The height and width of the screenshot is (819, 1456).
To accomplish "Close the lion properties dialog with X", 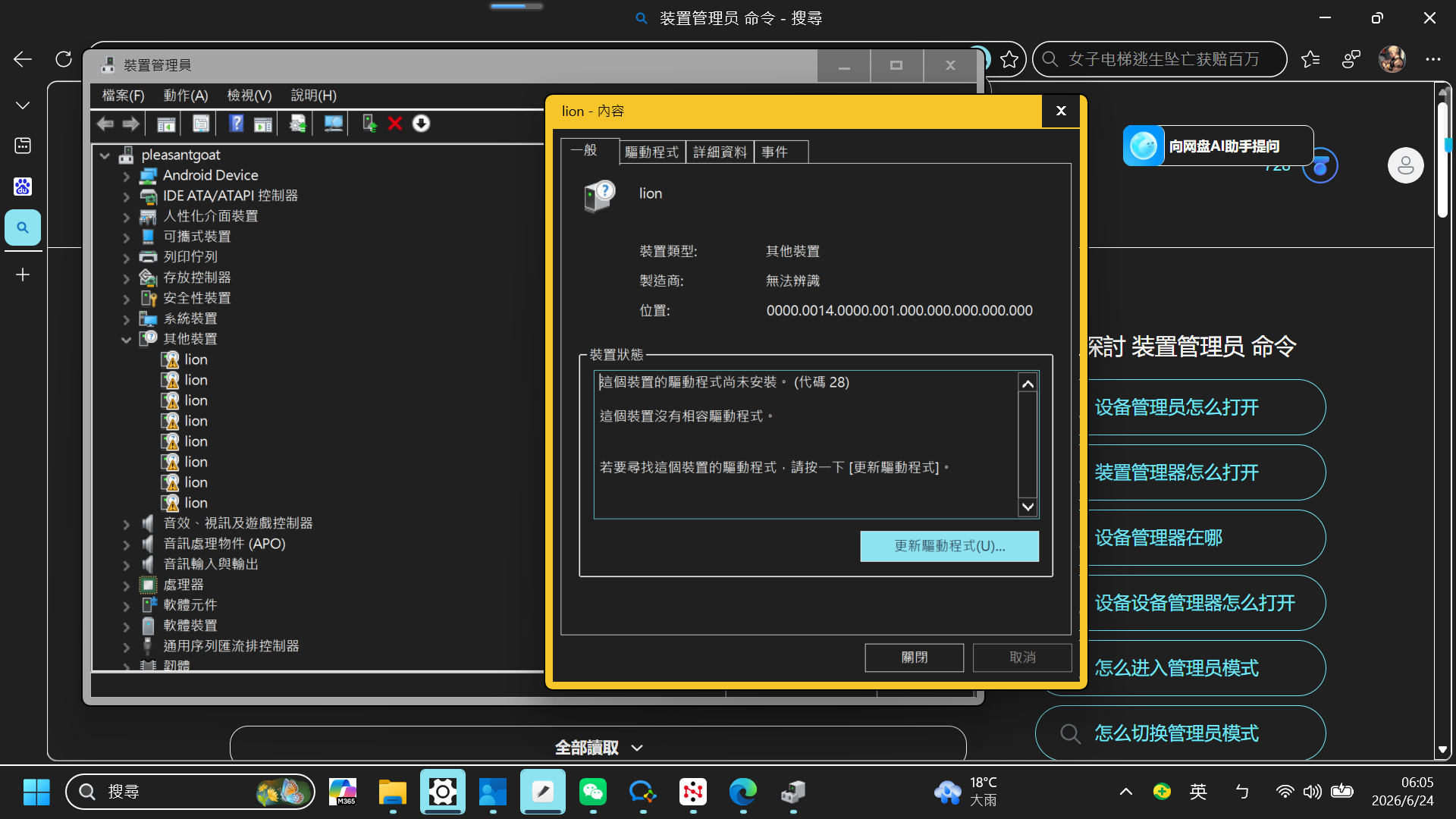I will point(1061,111).
